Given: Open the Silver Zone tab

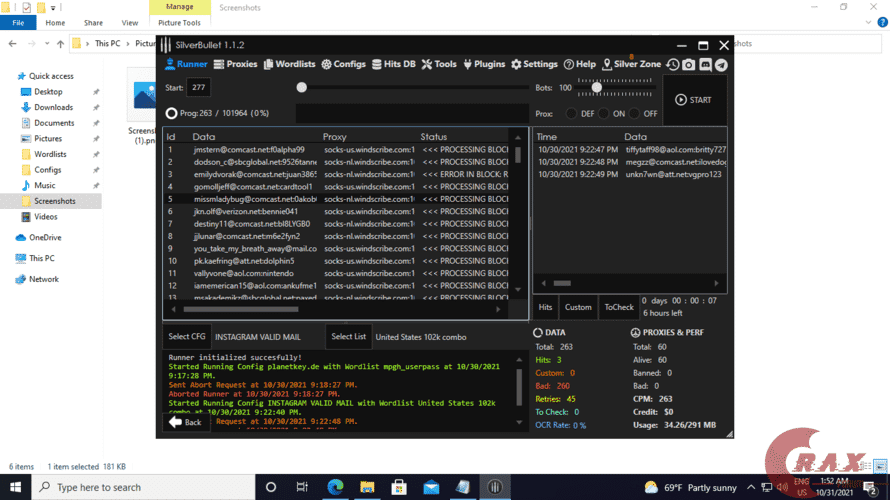Looking at the screenshot, I should pos(631,64).
